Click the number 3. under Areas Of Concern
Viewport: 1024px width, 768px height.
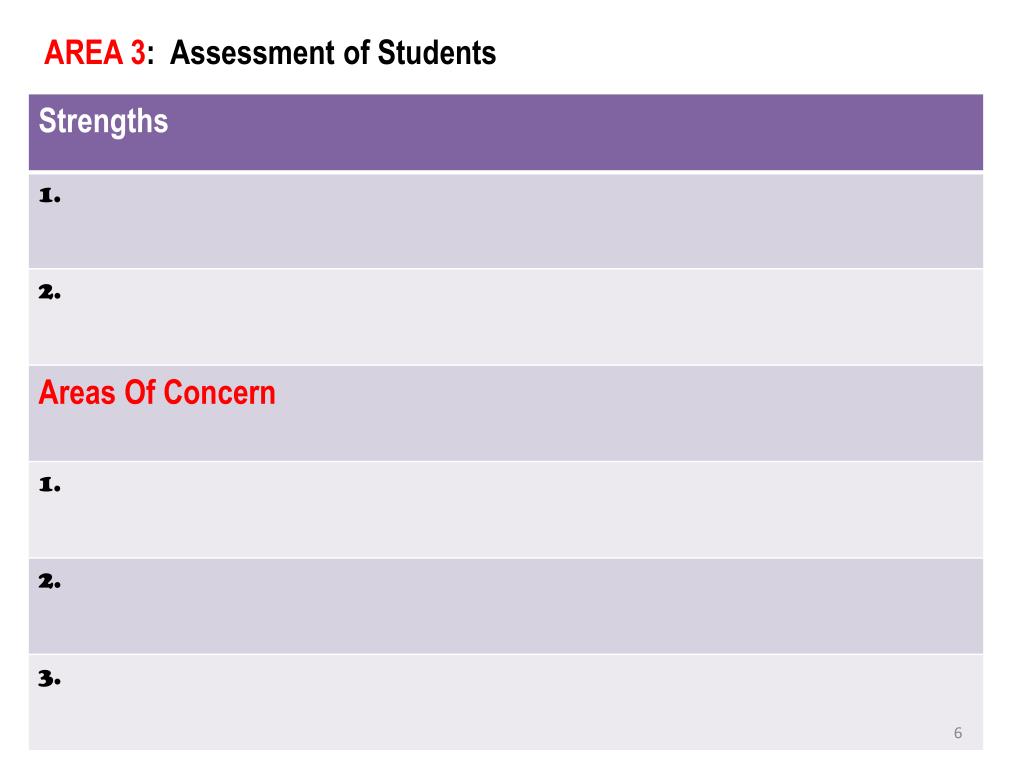pyautogui.click(x=50, y=679)
